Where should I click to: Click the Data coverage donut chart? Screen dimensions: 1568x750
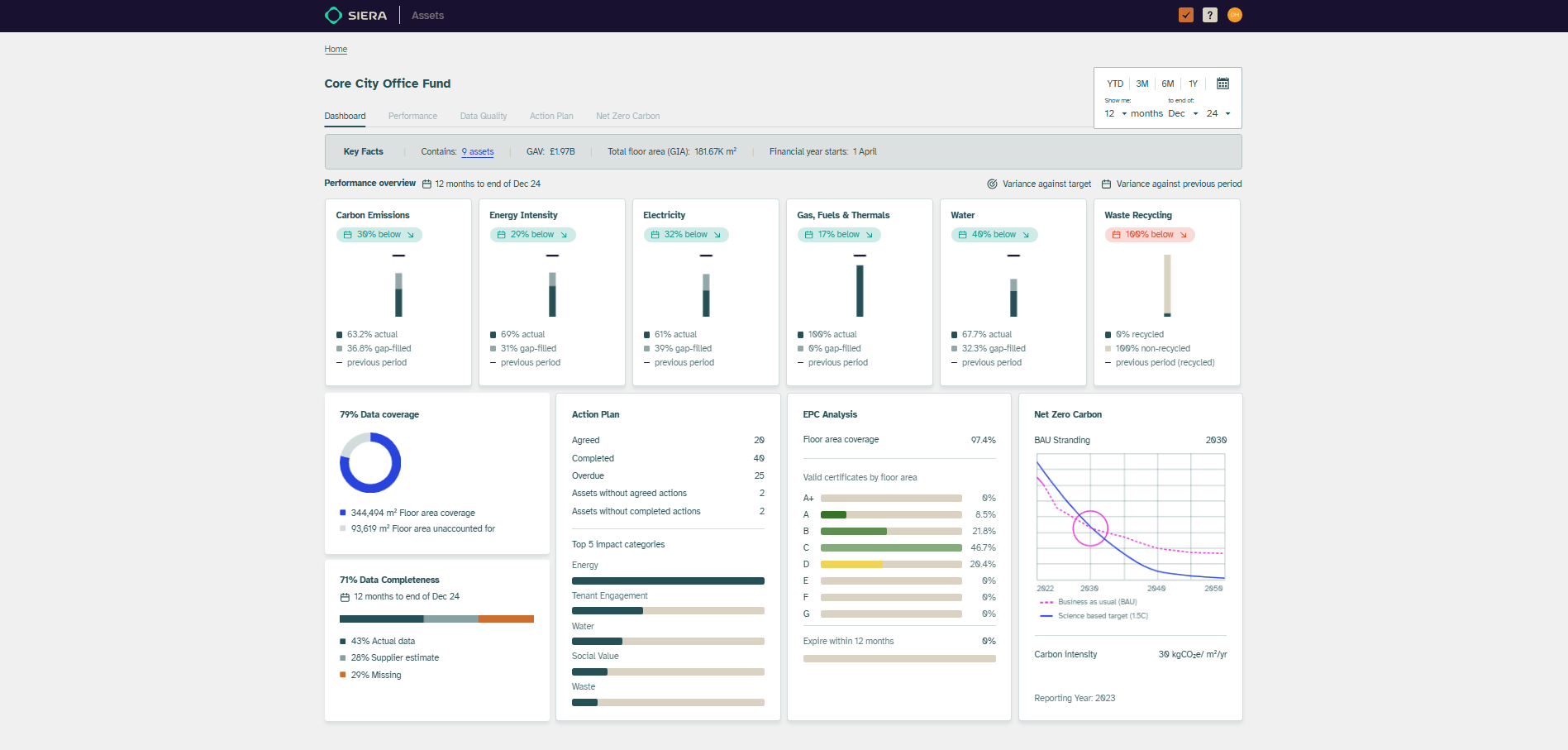point(370,463)
